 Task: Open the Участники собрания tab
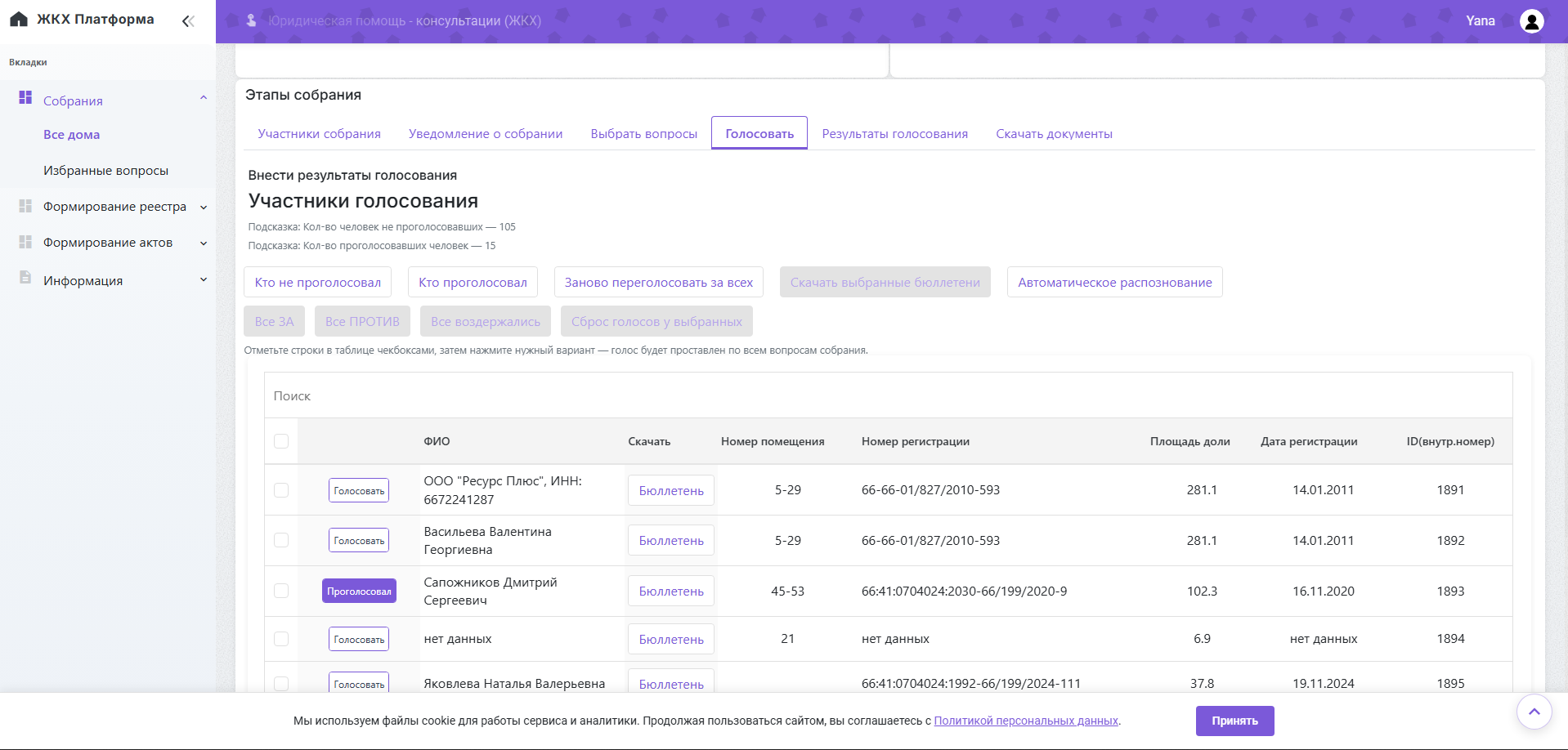pos(319,133)
